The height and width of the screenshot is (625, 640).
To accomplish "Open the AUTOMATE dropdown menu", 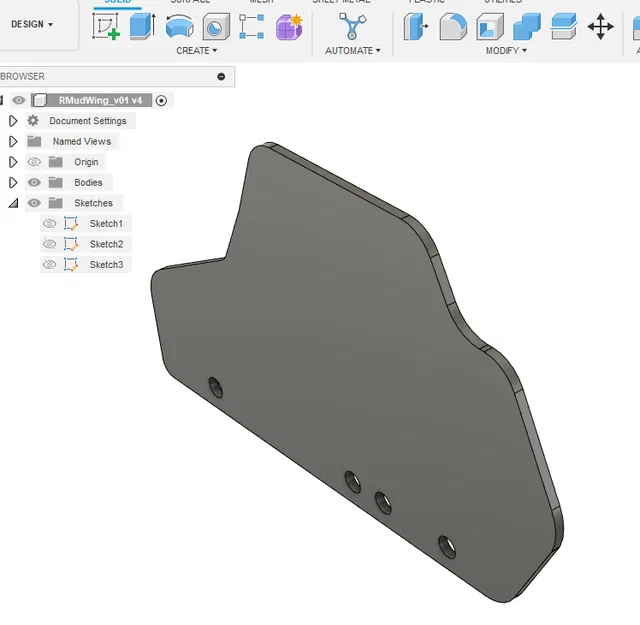I will [x=353, y=51].
